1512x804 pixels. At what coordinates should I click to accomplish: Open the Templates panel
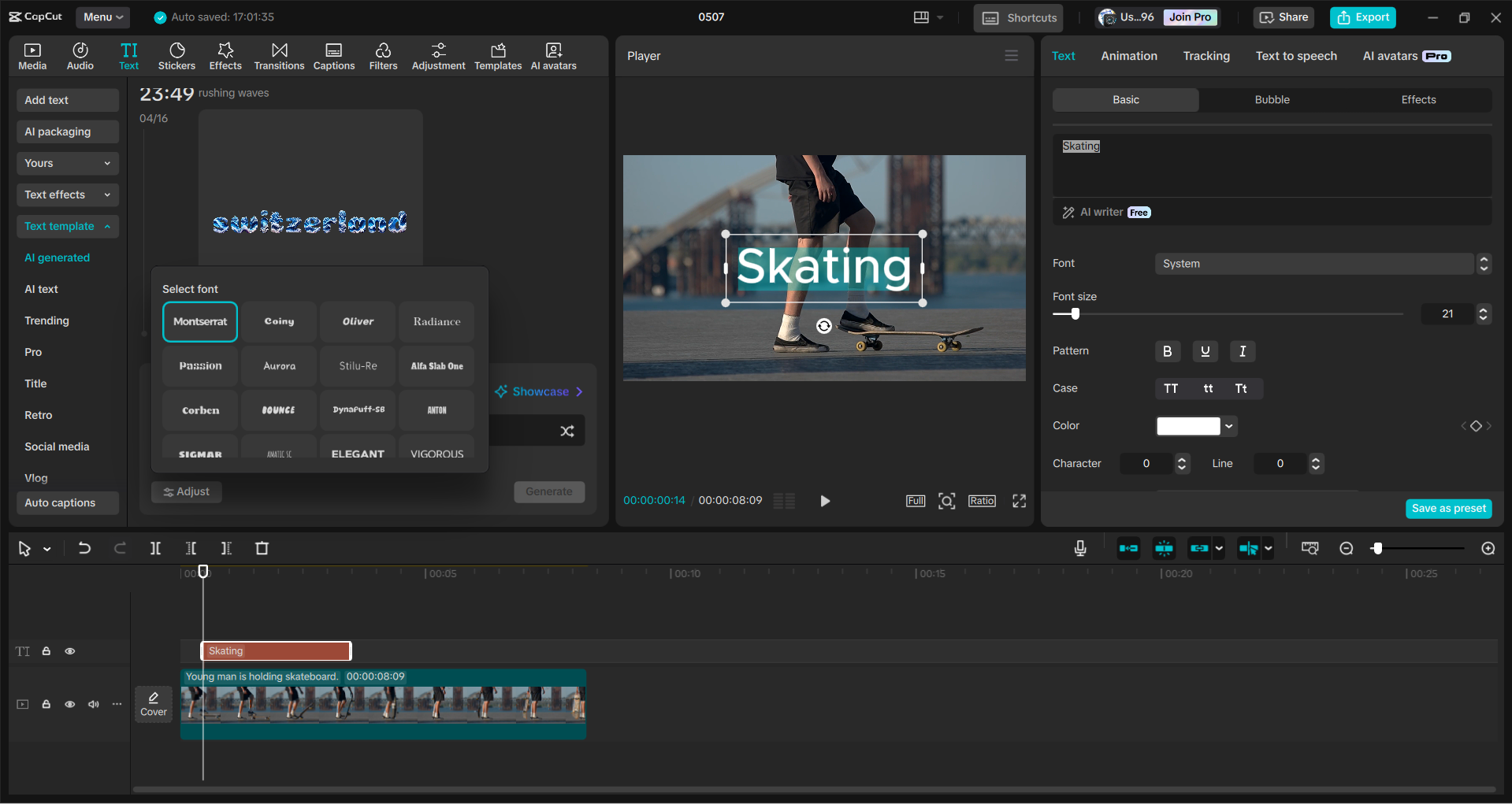coord(497,55)
